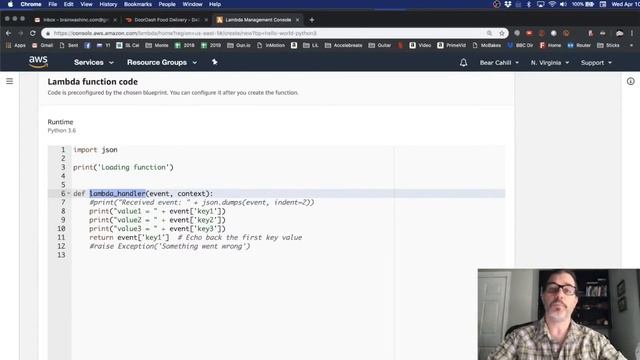This screenshot has width=640, height=360.
Task: Open the View menu
Action: [86, 4]
